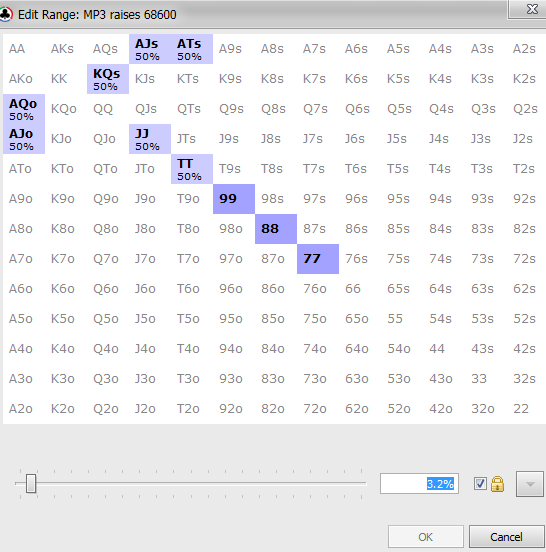Select the 44 pair cell
The width and height of the screenshot is (546, 552).
444,349
